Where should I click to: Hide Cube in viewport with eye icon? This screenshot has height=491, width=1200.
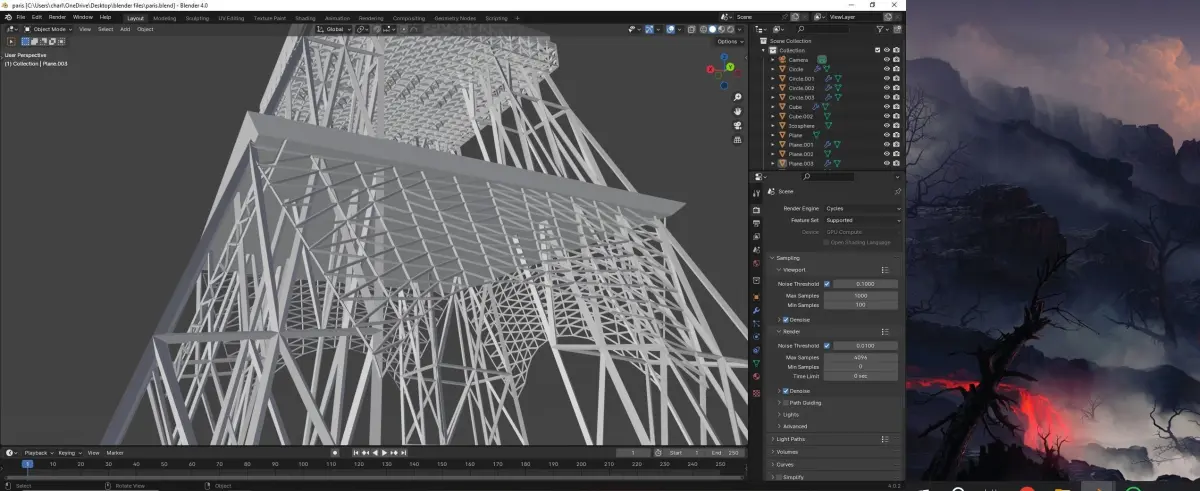click(x=886, y=107)
